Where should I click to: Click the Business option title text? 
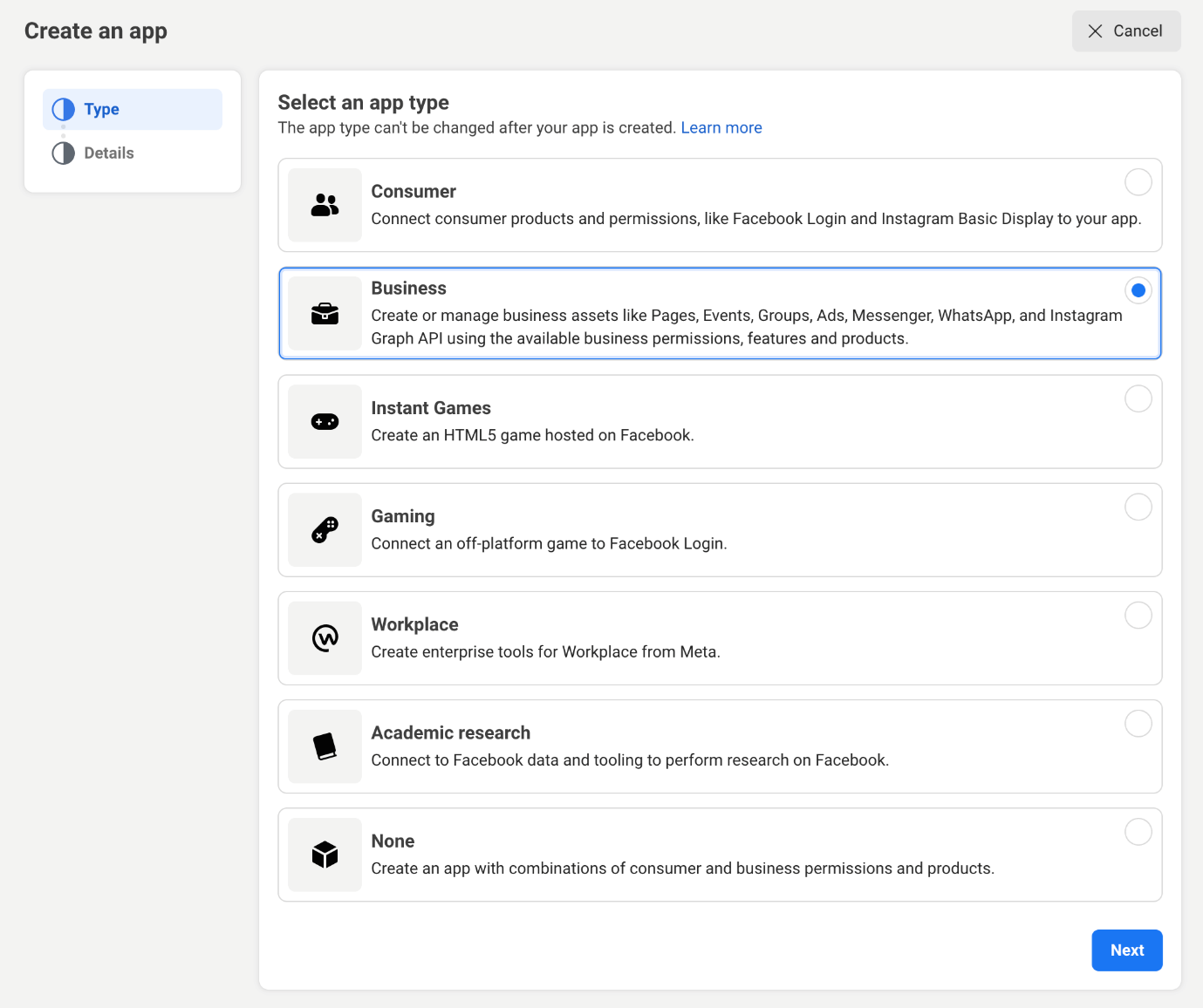click(408, 289)
